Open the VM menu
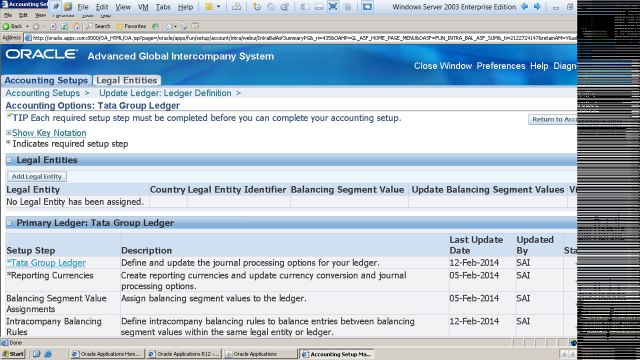 point(143,7)
